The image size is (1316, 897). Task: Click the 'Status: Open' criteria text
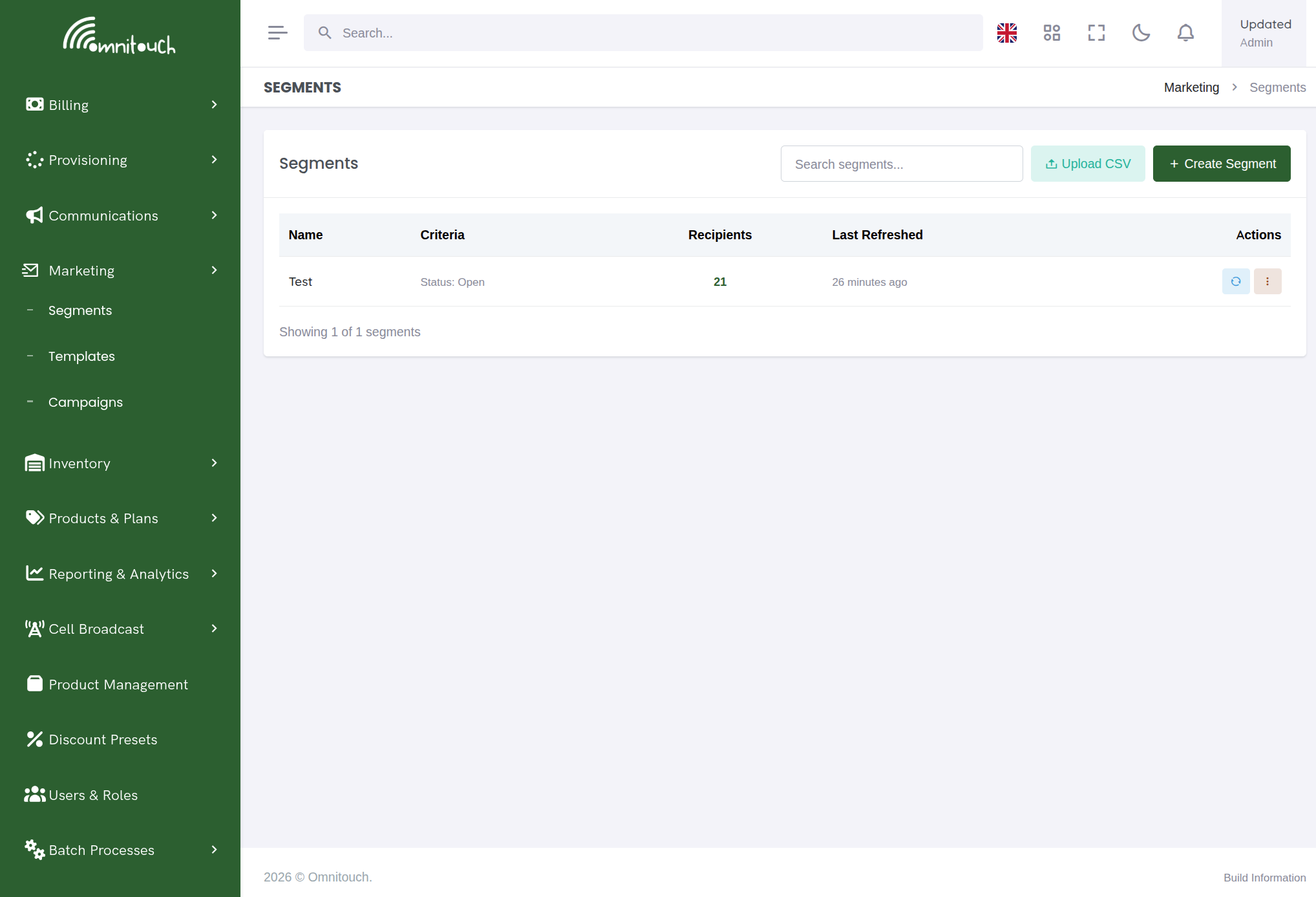point(452,282)
